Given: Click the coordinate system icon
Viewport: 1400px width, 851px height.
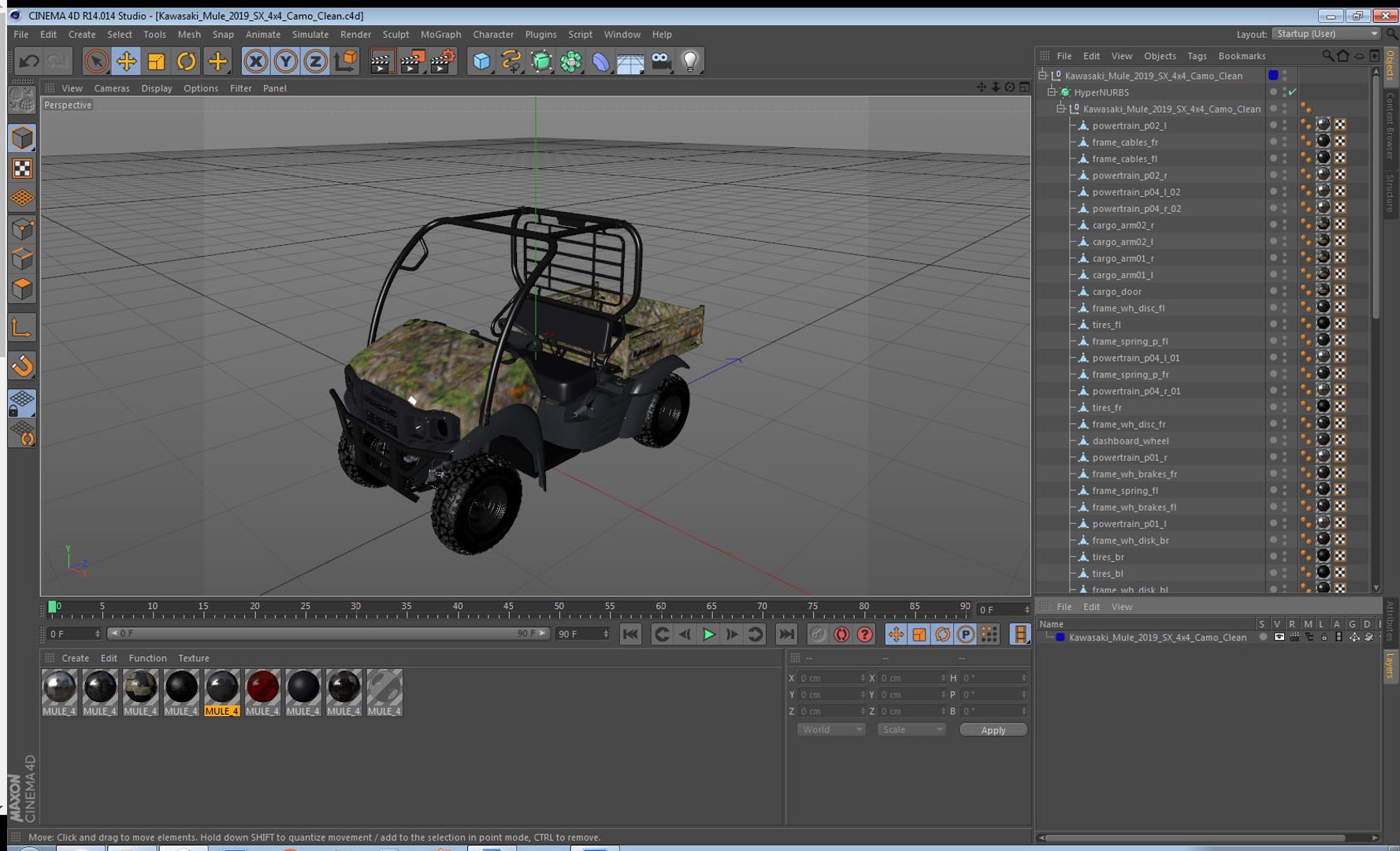Looking at the screenshot, I should pos(345,61).
